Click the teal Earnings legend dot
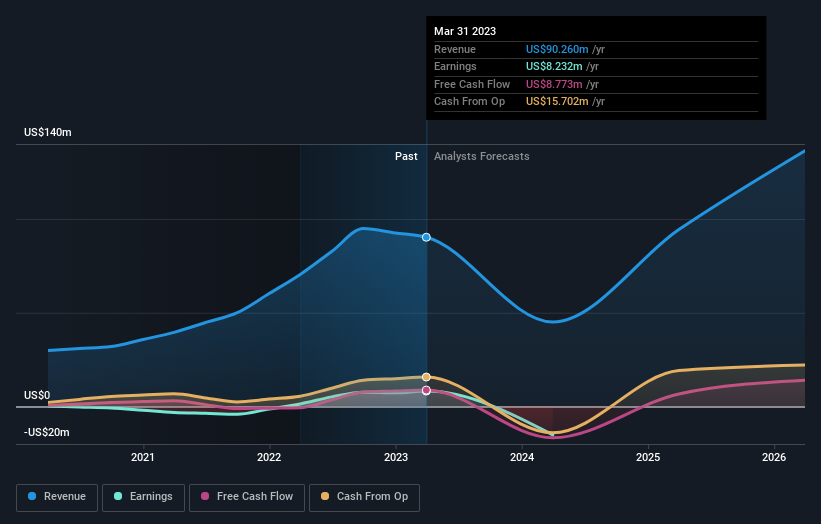Screen dimensions: 821x524 coord(118,496)
